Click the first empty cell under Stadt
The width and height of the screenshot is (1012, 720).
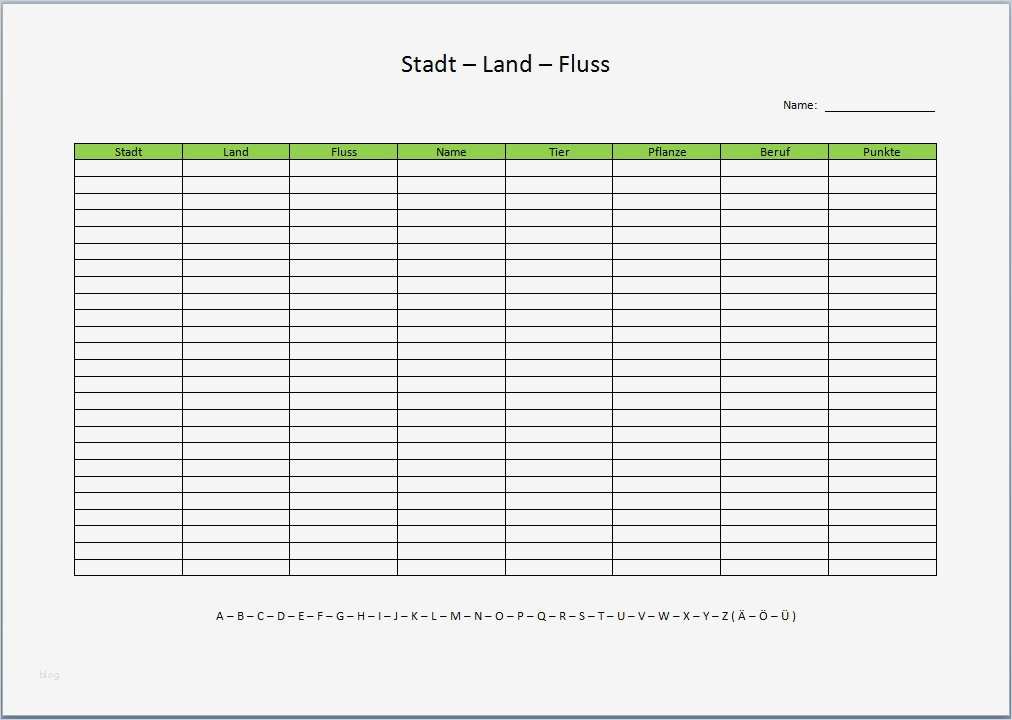128,168
